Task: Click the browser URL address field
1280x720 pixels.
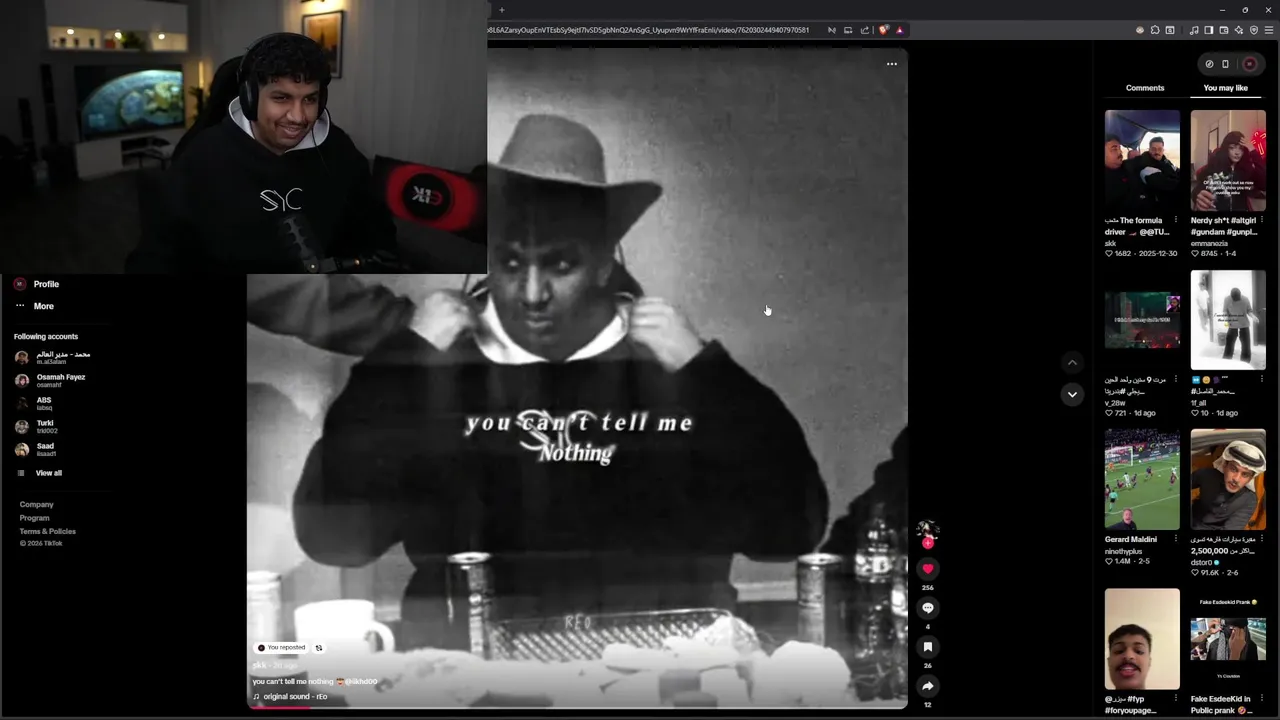Action: pyautogui.click(x=648, y=30)
